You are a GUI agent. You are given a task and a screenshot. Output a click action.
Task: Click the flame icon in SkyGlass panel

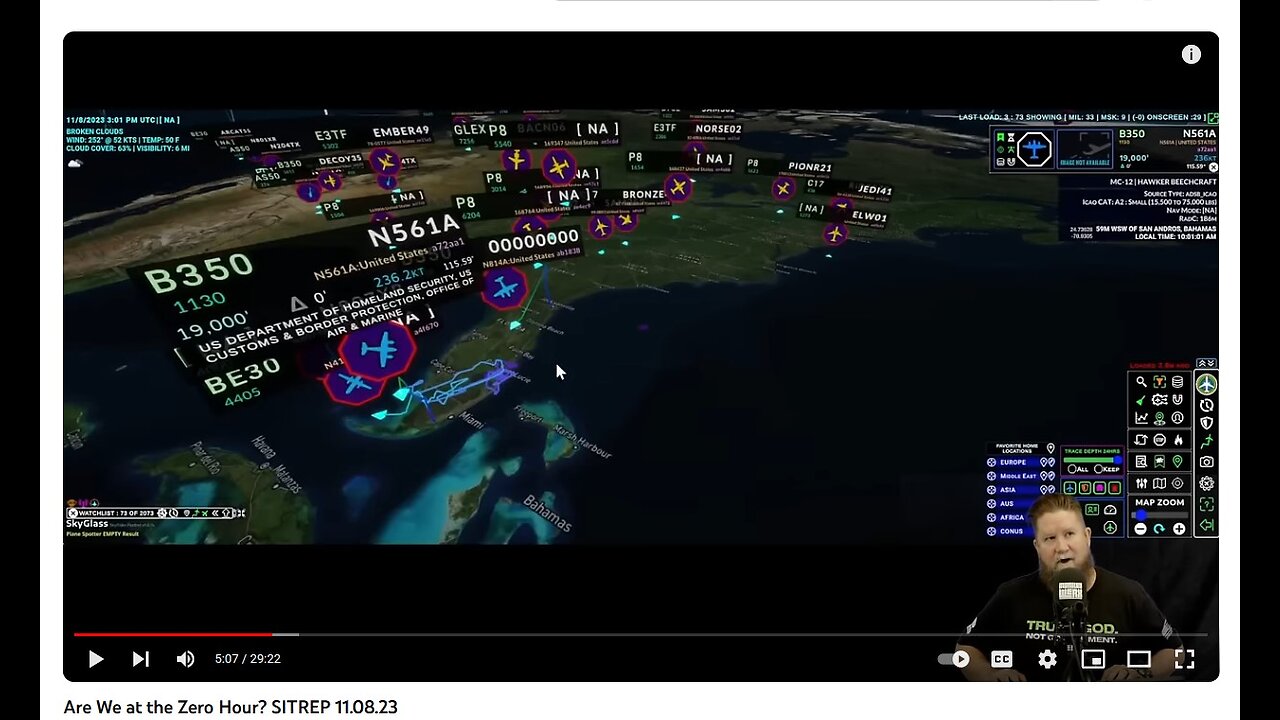(1178, 440)
